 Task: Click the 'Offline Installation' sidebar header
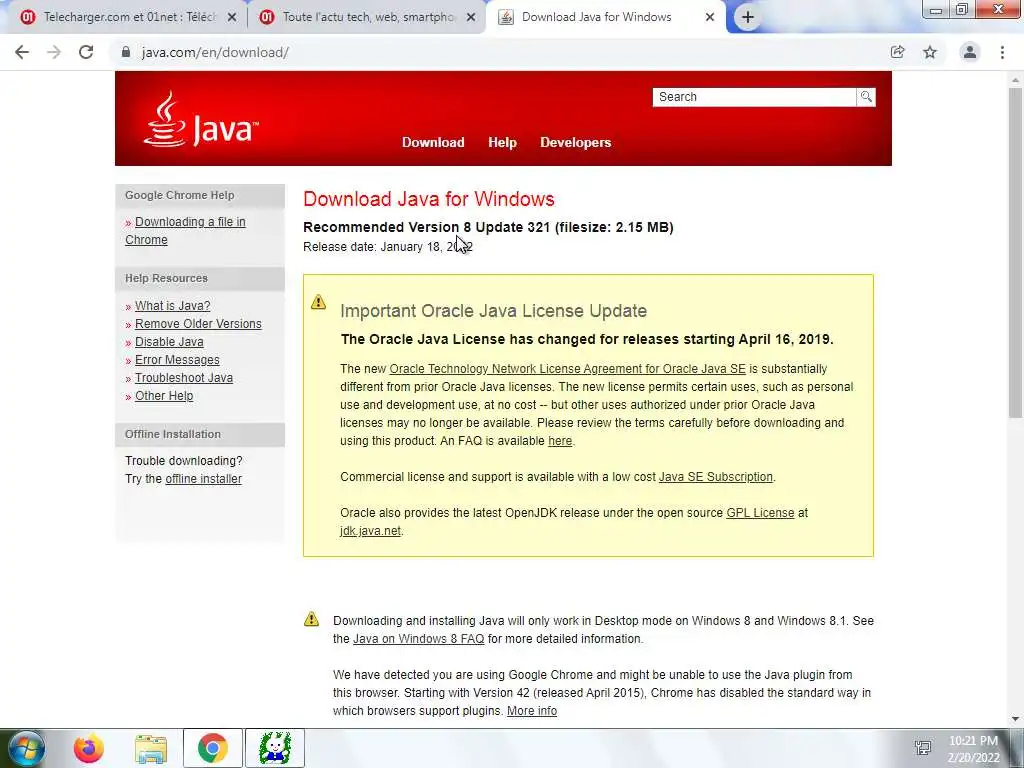tap(200, 434)
